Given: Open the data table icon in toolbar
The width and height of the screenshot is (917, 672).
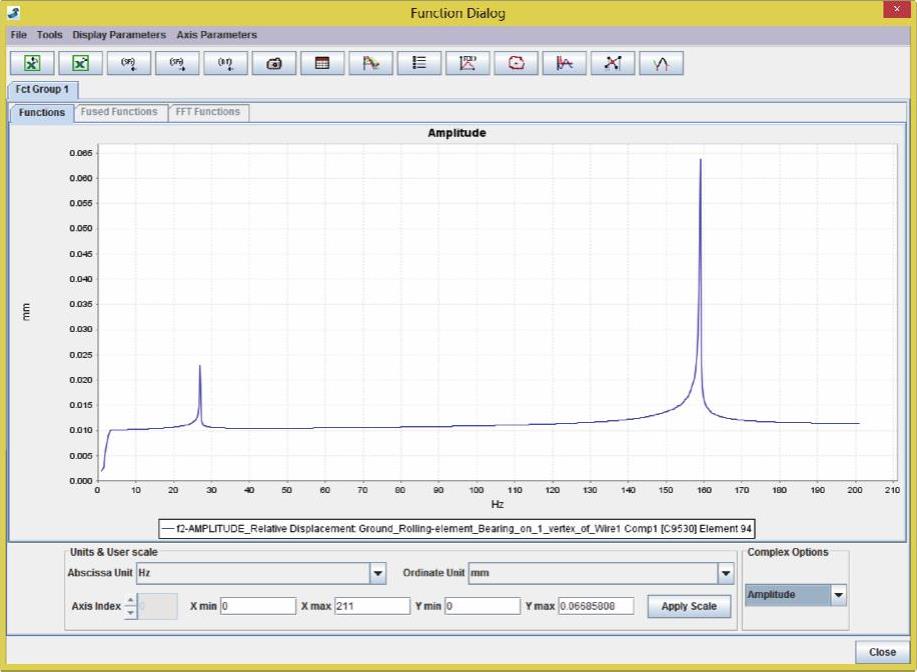Looking at the screenshot, I should coord(322,63).
